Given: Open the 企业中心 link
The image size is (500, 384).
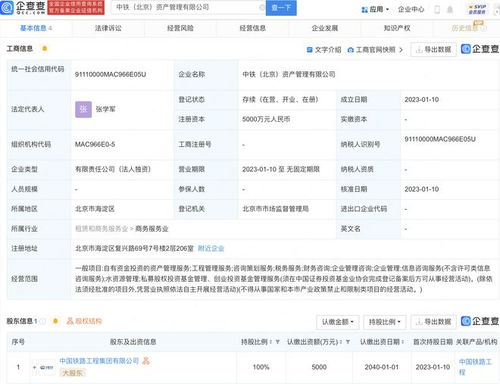Looking at the screenshot, I should 411,10.
